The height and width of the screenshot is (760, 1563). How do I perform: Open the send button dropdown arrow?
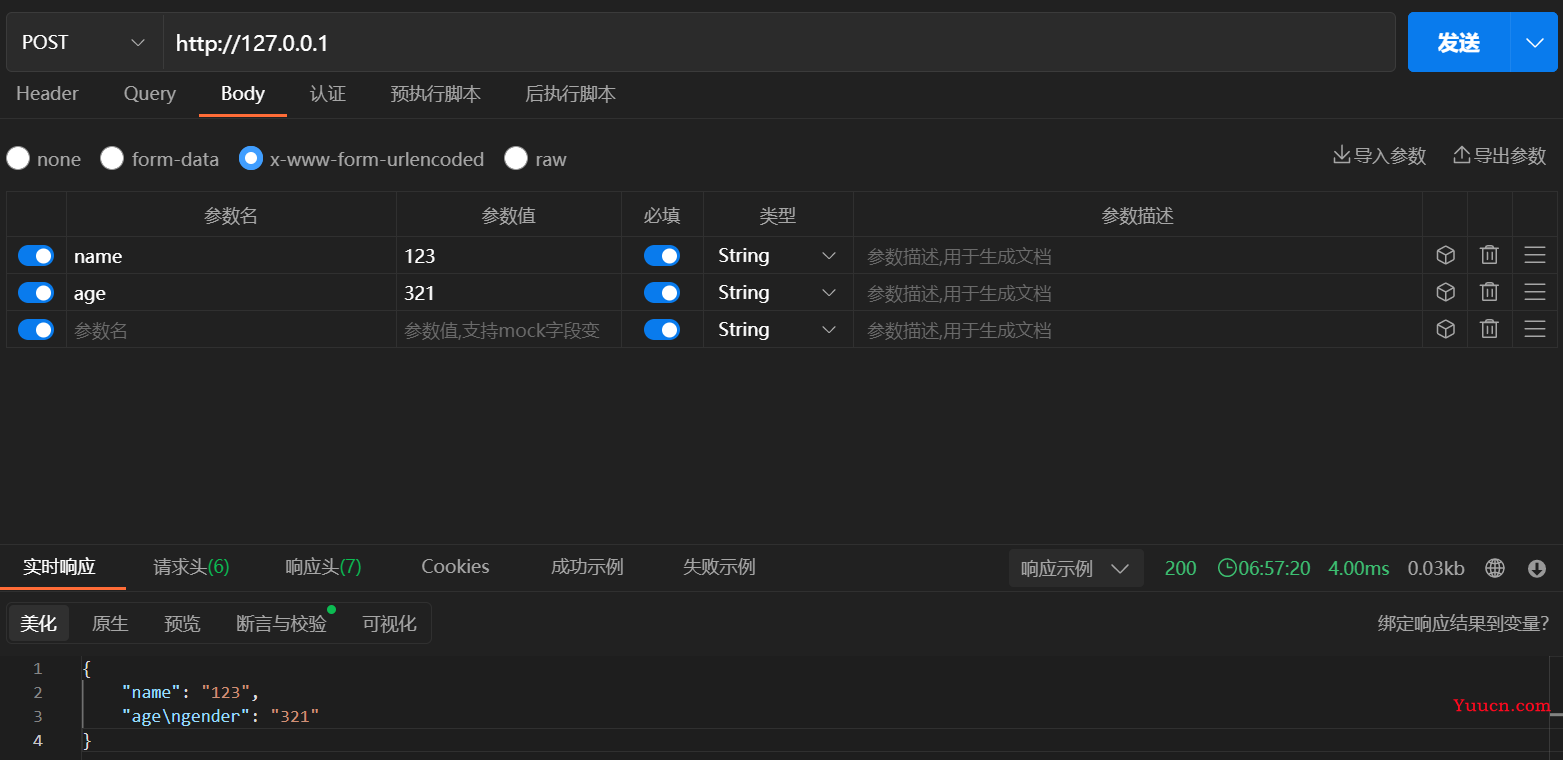coord(1534,42)
